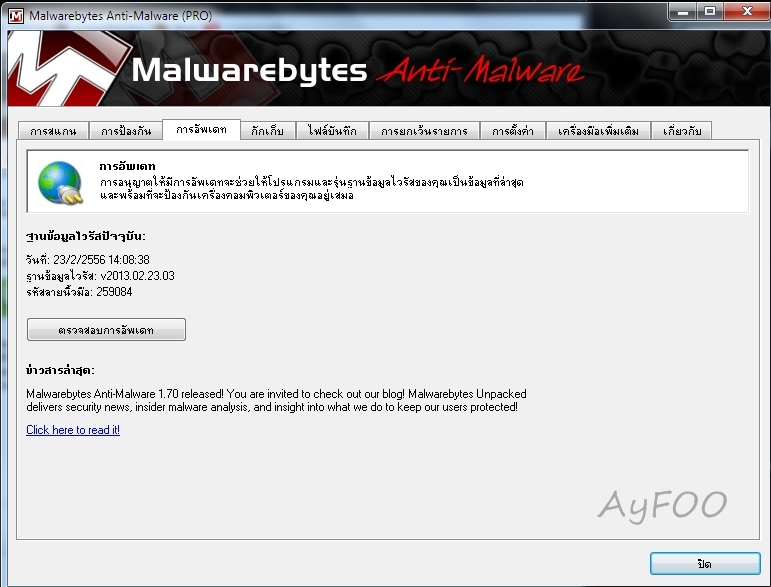This screenshot has width=771, height=587.
Task: Go to the ไฟล์บันทึก tab
Action: coord(332,131)
